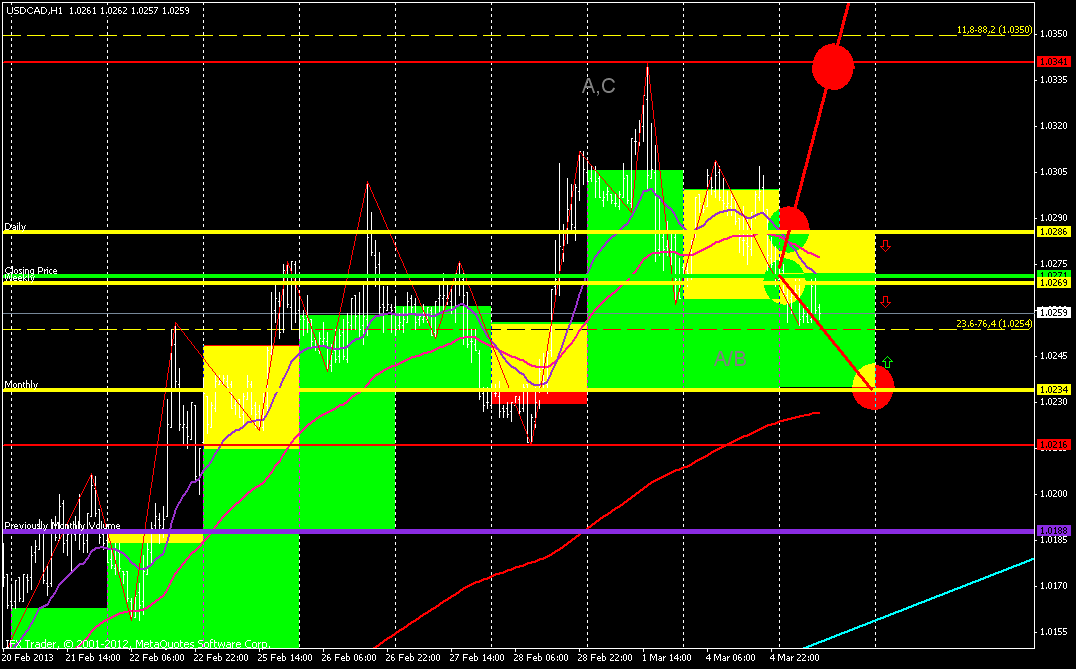This screenshot has height=669, width=1076.
Task: Click the purple 1.0188 price label
Action: [x=1053, y=531]
